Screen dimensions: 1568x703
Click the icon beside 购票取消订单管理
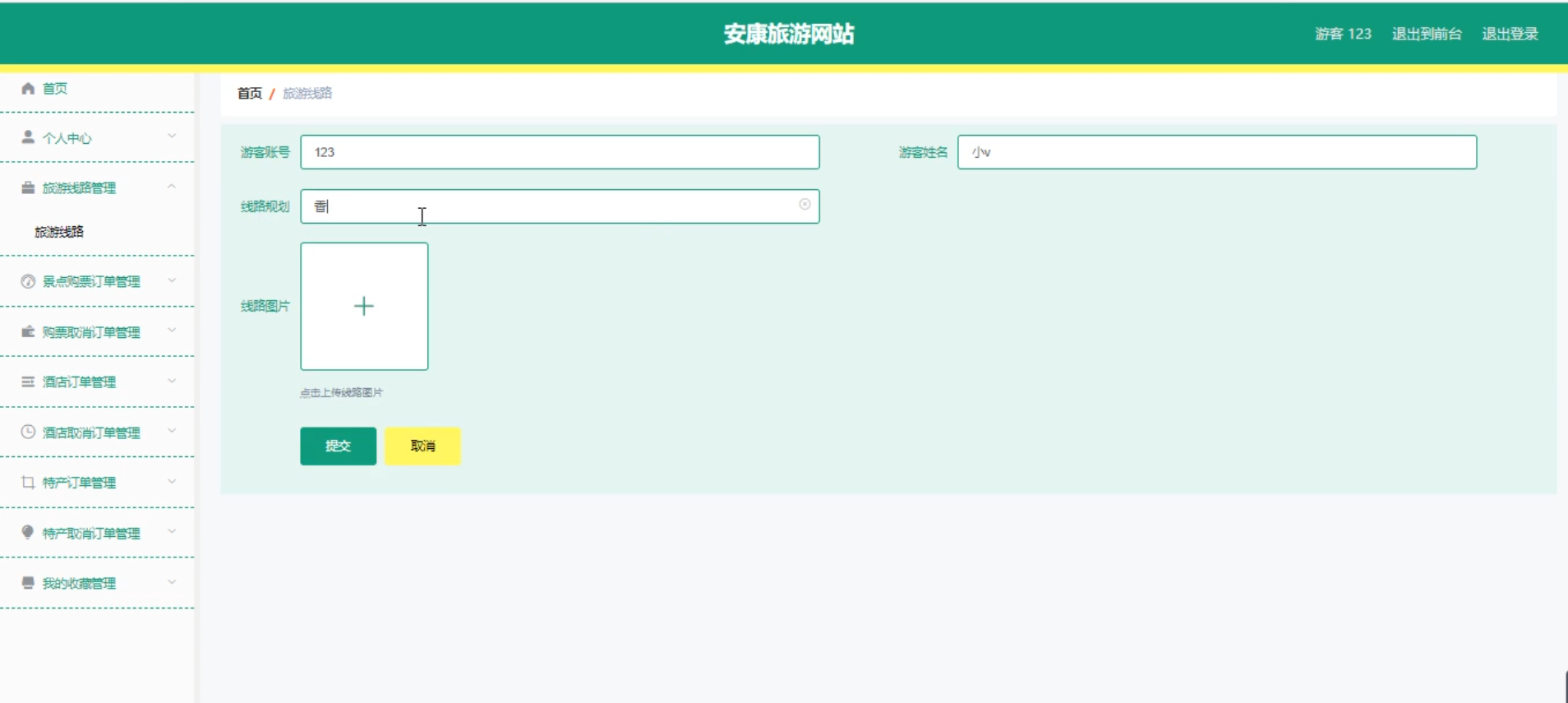(x=28, y=331)
